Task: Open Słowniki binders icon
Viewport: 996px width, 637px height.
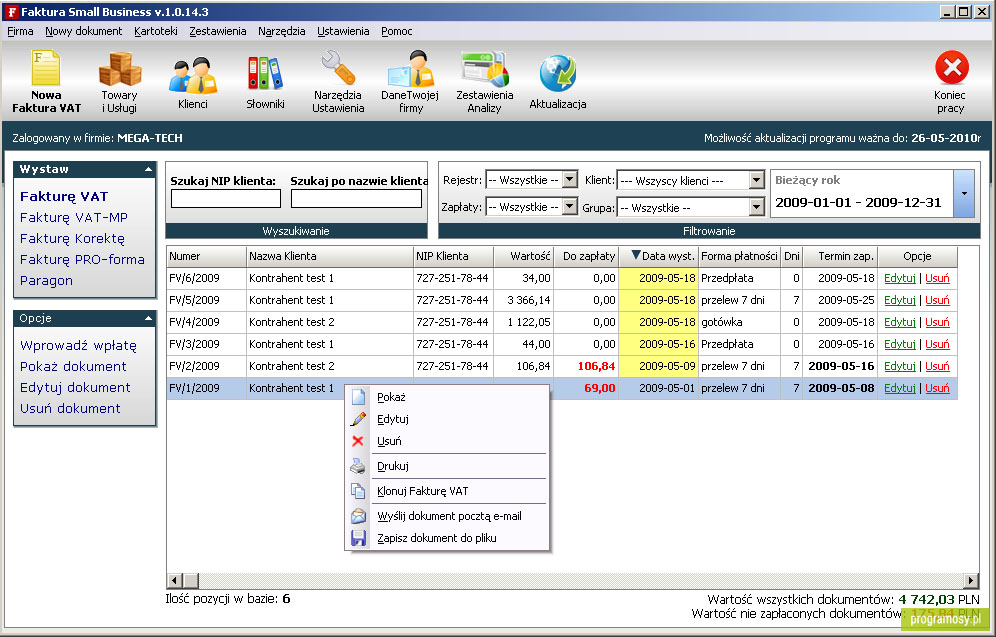Action: (265, 74)
